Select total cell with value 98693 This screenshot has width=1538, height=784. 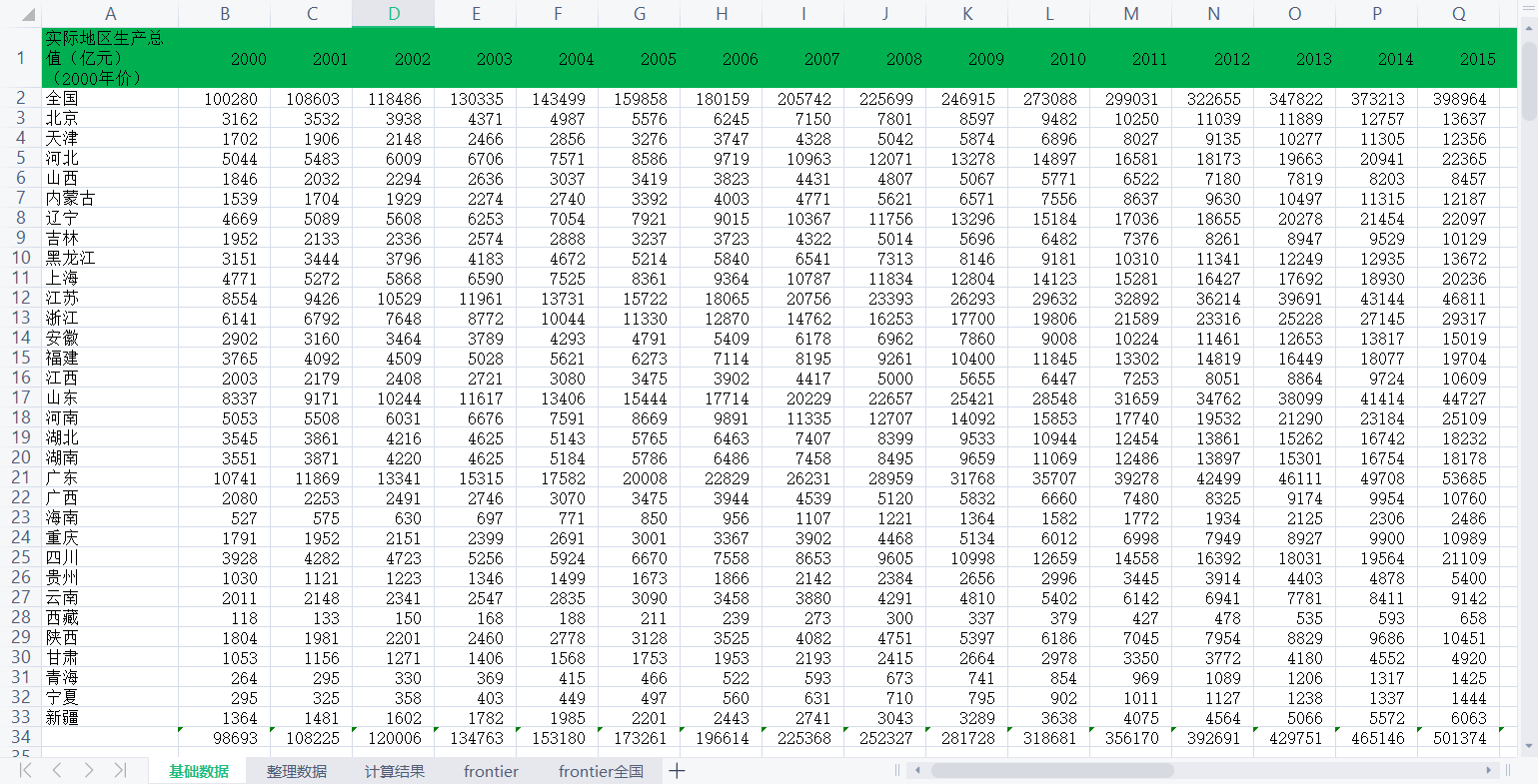pyautogui.click(x=225, y=737)
